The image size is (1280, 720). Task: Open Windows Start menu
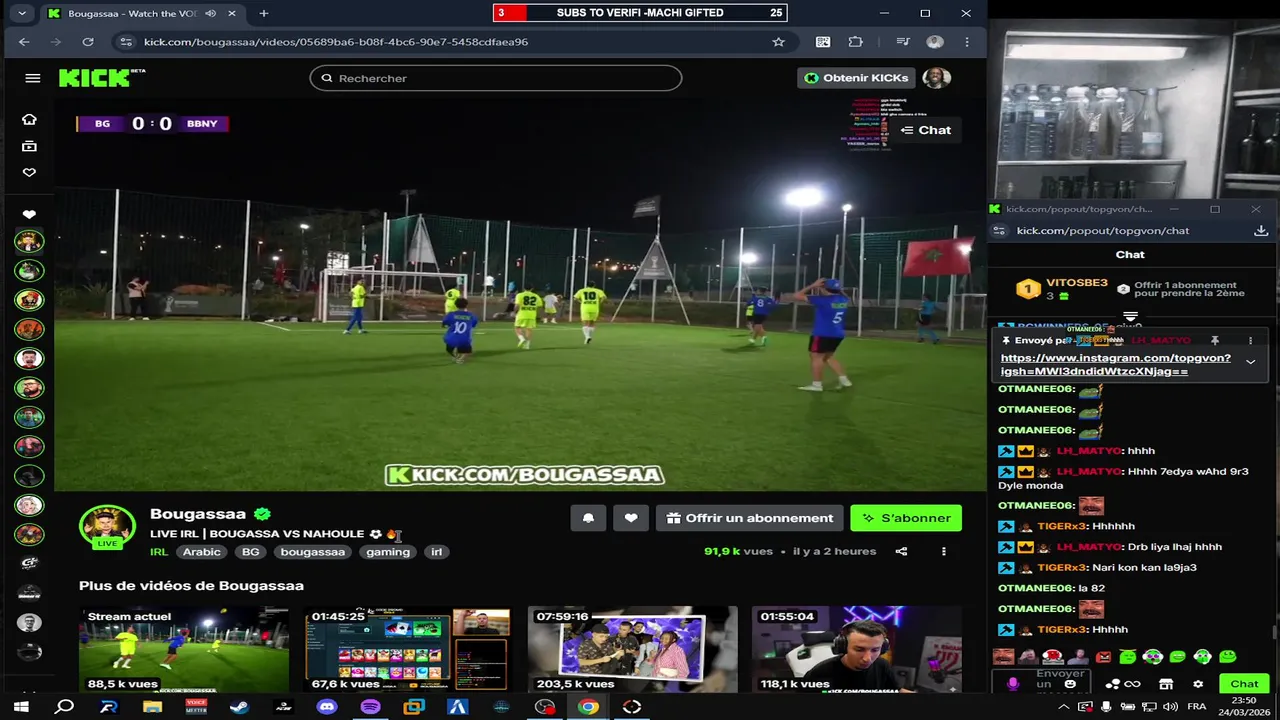click(20, 707)
